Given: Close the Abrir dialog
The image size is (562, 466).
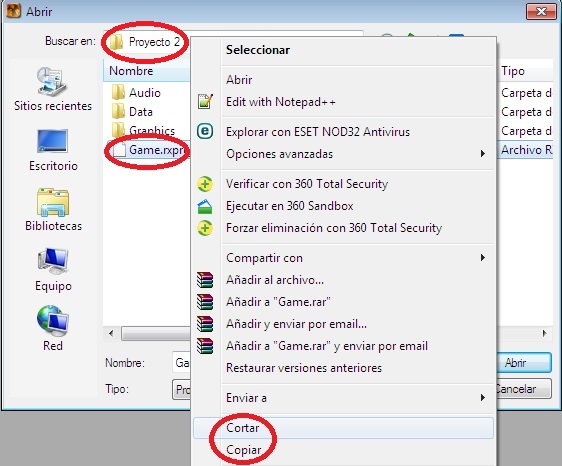Looking at the screenshot, I should (542, 11).
